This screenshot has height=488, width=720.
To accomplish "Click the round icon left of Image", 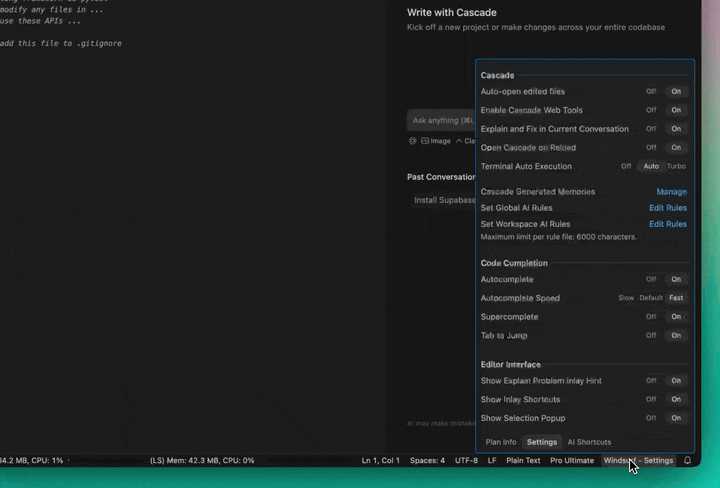I will click(x=412, y=141).
